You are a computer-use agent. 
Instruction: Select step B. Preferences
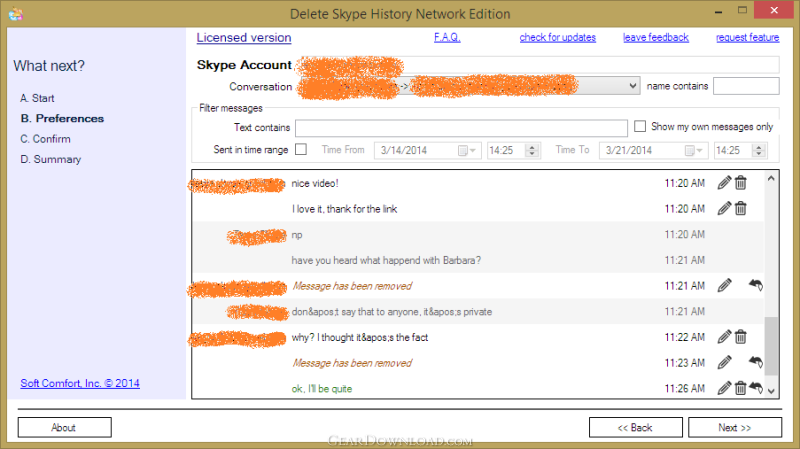[62, 118]
